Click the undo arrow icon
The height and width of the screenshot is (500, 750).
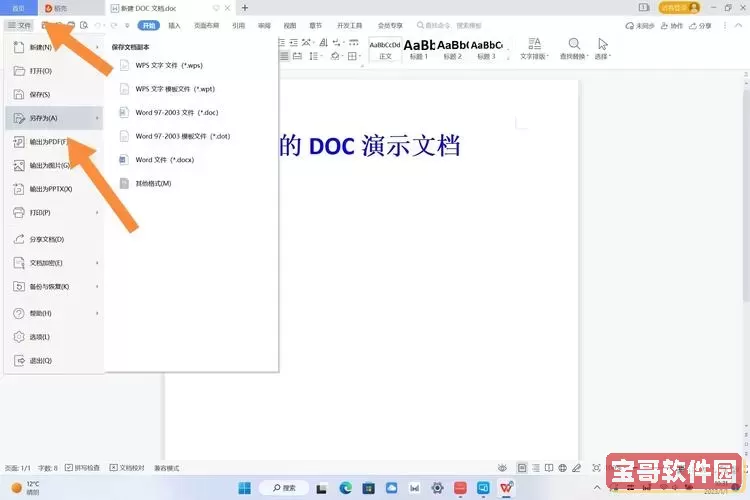98,25
